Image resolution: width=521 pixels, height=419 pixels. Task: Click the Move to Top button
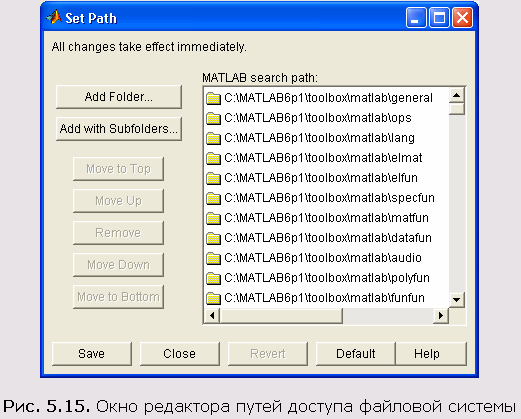click(x=118, y=169)
